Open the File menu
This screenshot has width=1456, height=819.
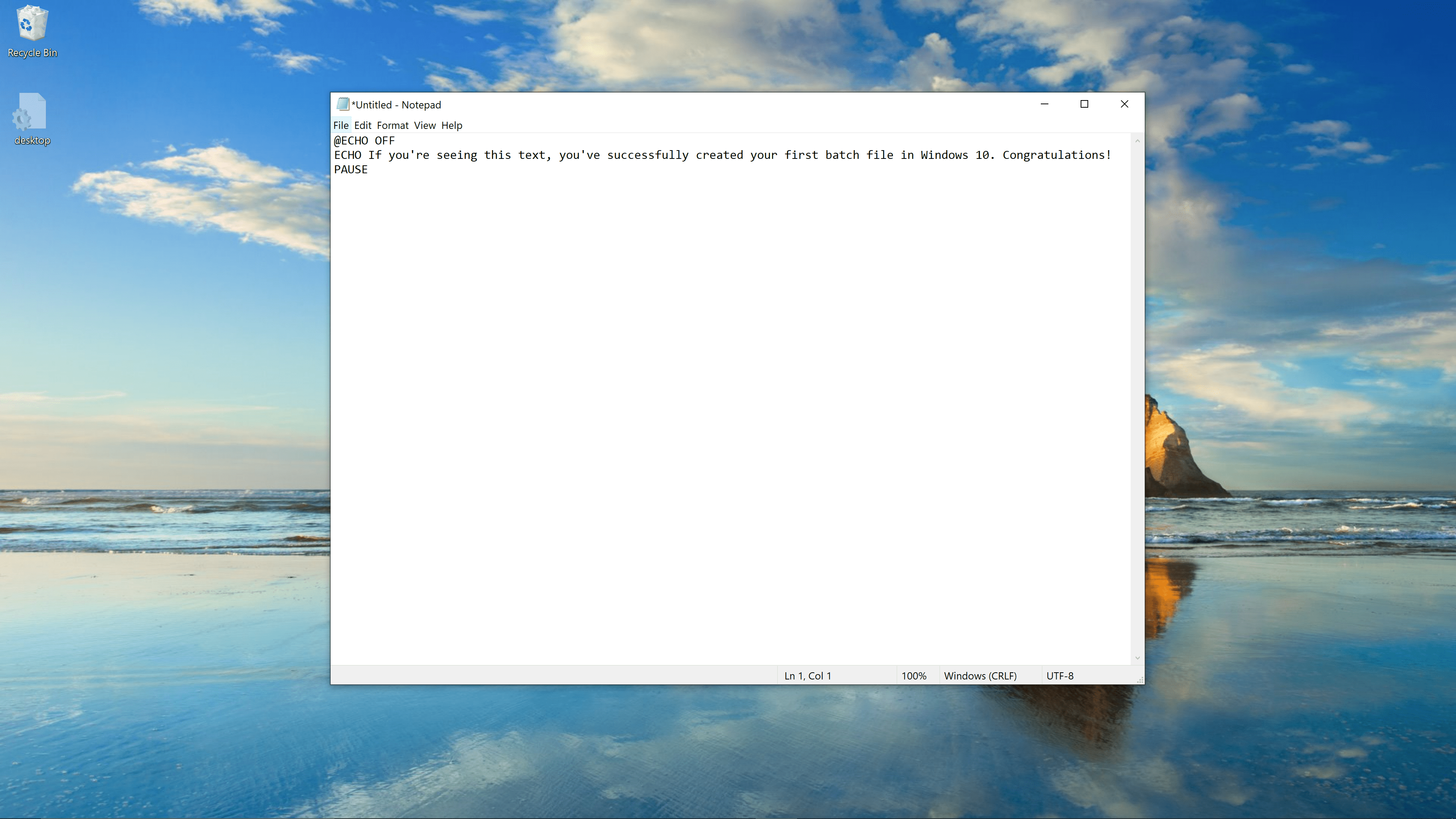pos(340,125)
